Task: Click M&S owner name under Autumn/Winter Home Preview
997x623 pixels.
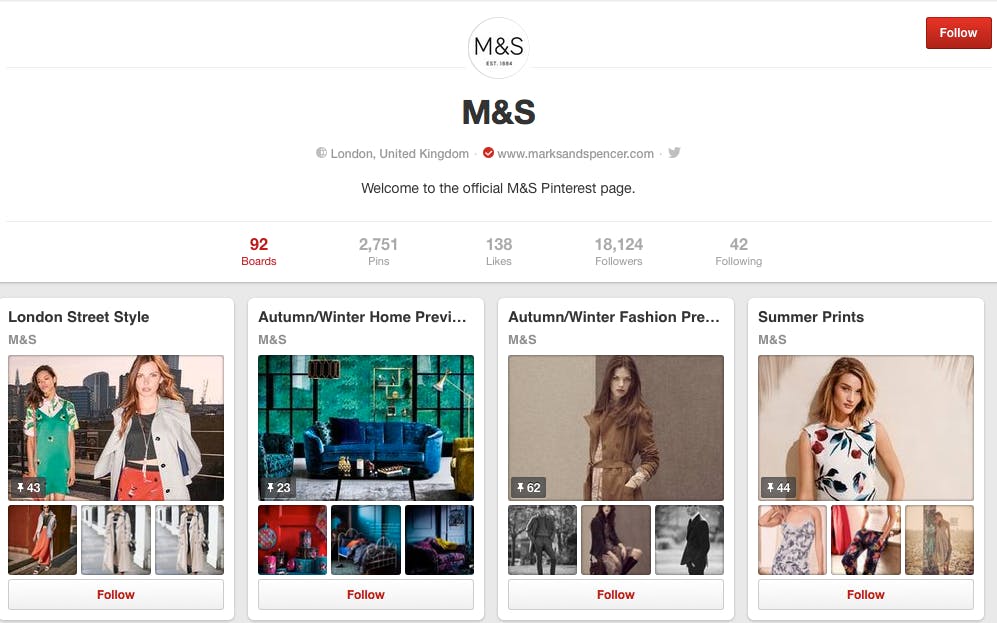Action: (272, 339)
